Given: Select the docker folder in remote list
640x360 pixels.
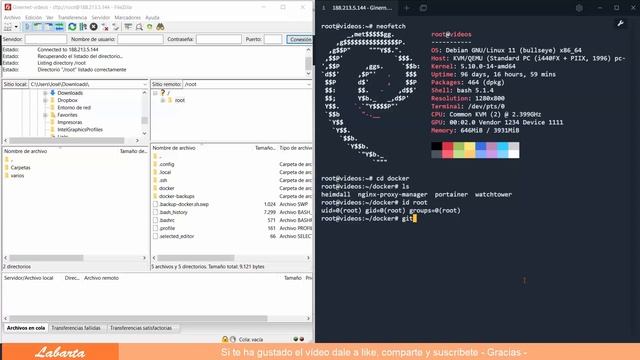Looking at the screenshot, I should [167, 188].
